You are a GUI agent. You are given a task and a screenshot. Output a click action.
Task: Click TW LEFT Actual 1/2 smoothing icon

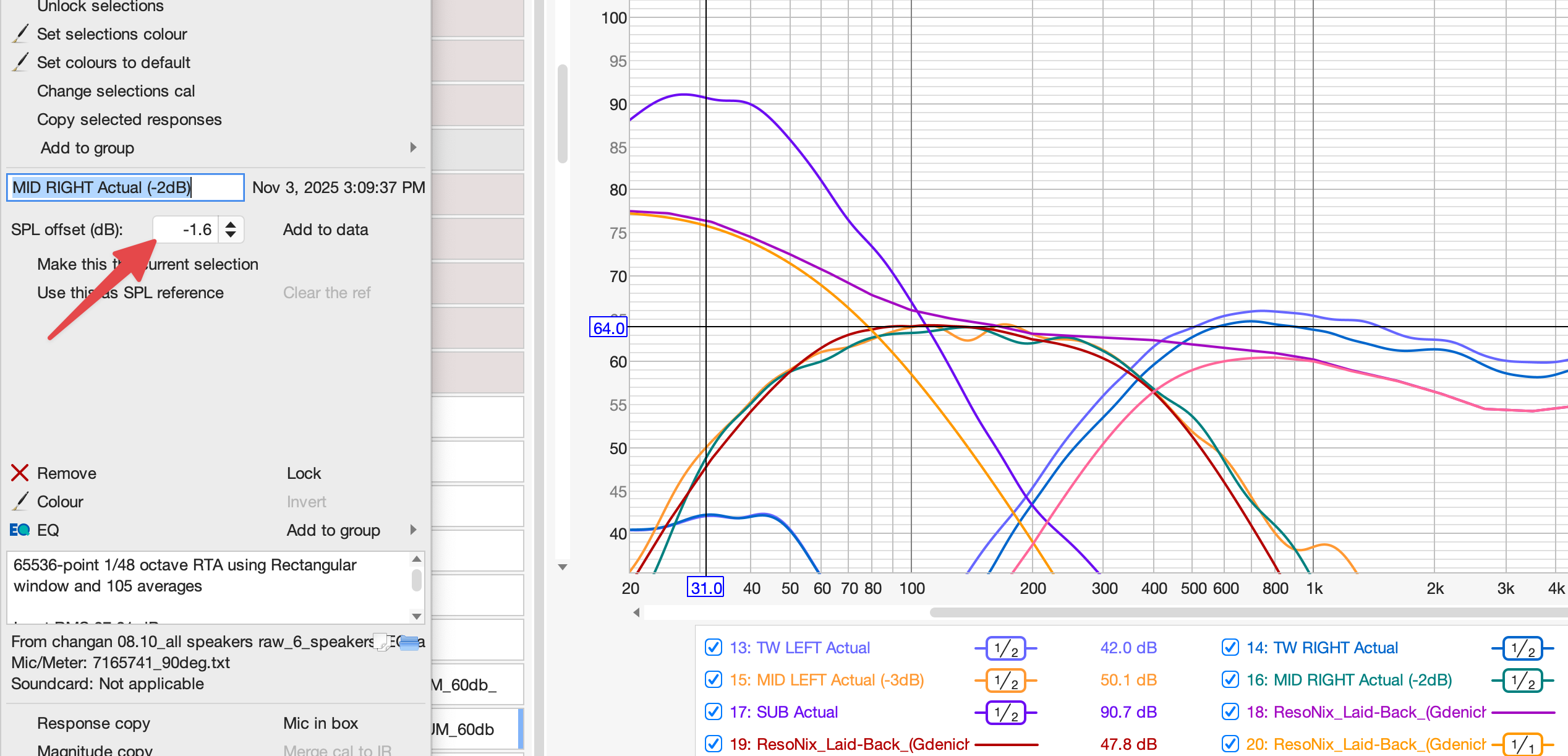1005,648
